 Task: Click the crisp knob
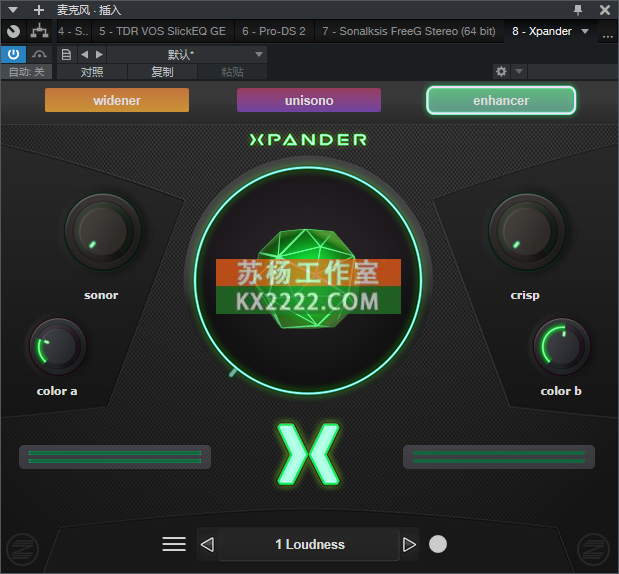coord(527,232)
